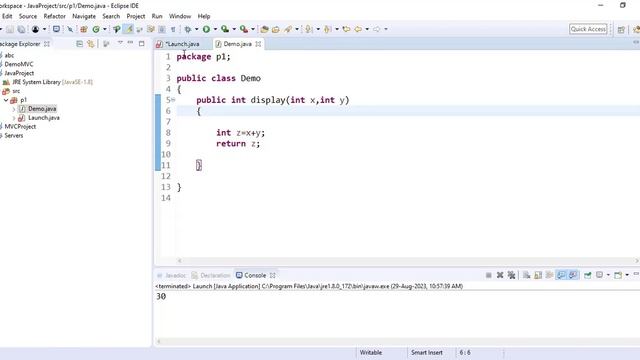Image resolution: width=640 pixels, height=360 pixels.
Task: Select the DemoMVC project
Action: (19, 64)
